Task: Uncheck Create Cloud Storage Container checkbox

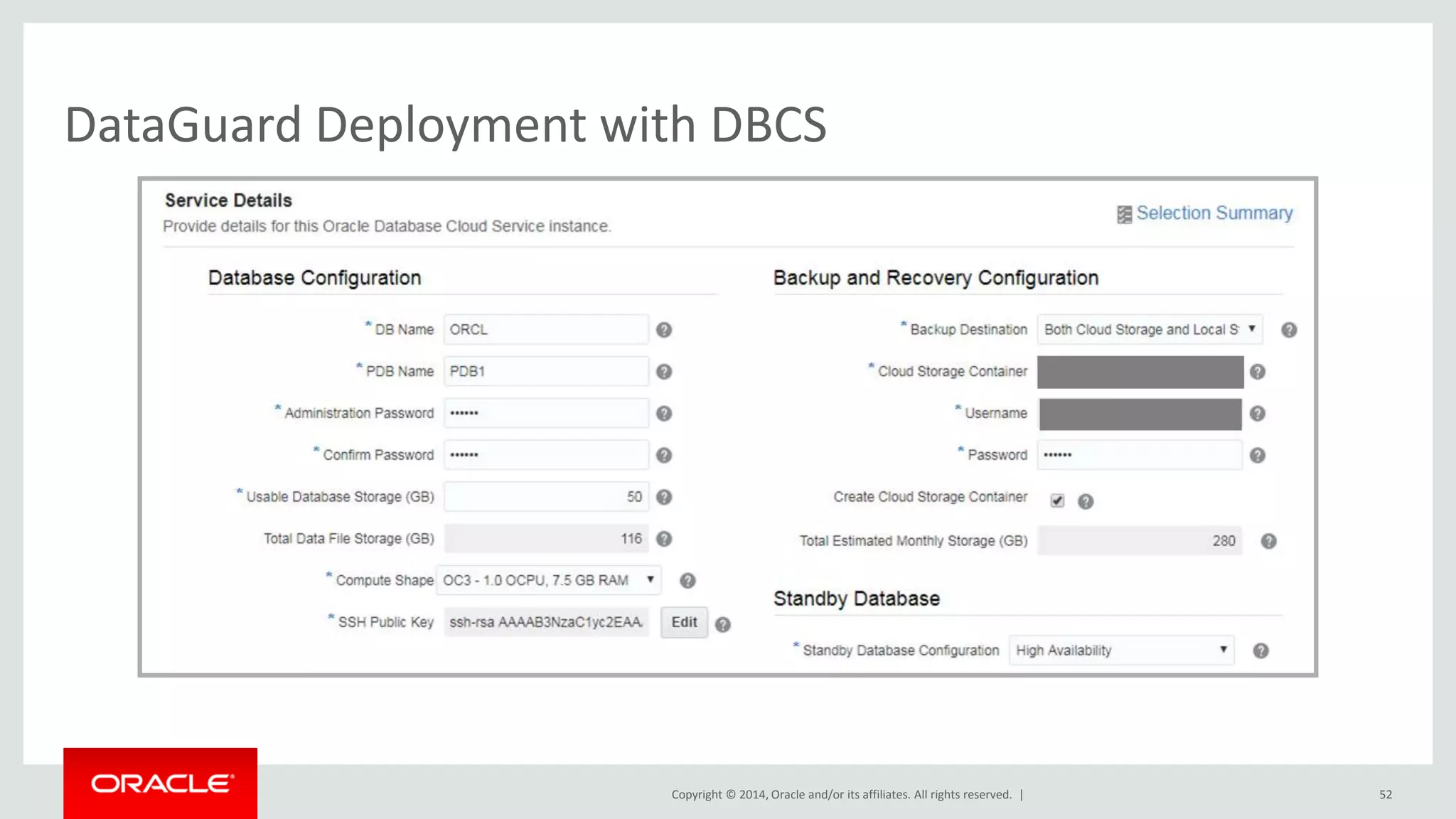Action: 1057,501
